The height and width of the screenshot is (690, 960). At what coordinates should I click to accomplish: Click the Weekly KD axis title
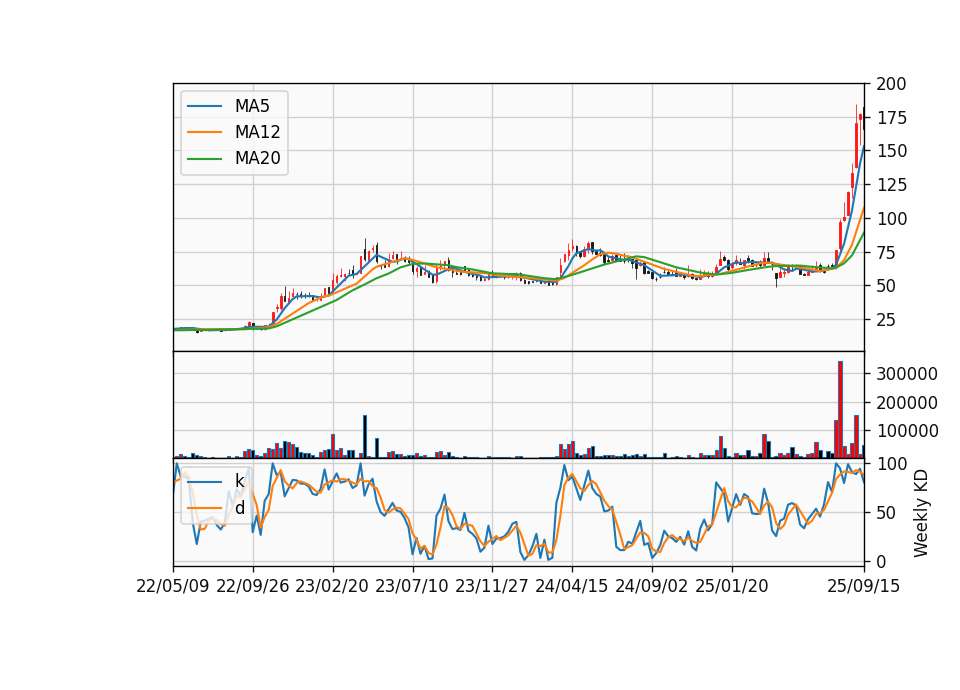click(x=921, y=513)
